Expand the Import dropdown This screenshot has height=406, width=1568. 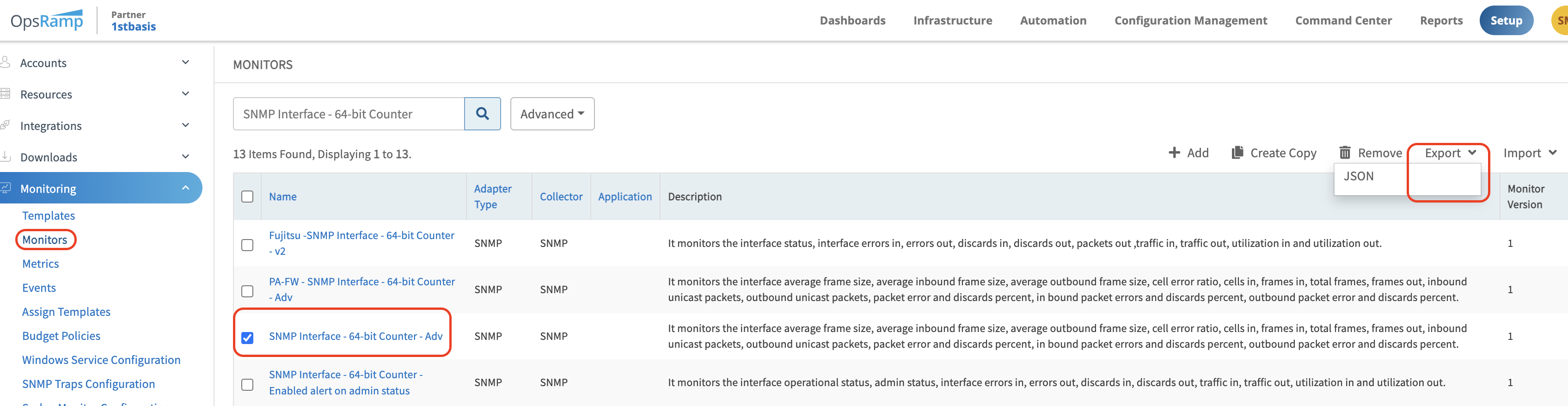[1529, 153]
